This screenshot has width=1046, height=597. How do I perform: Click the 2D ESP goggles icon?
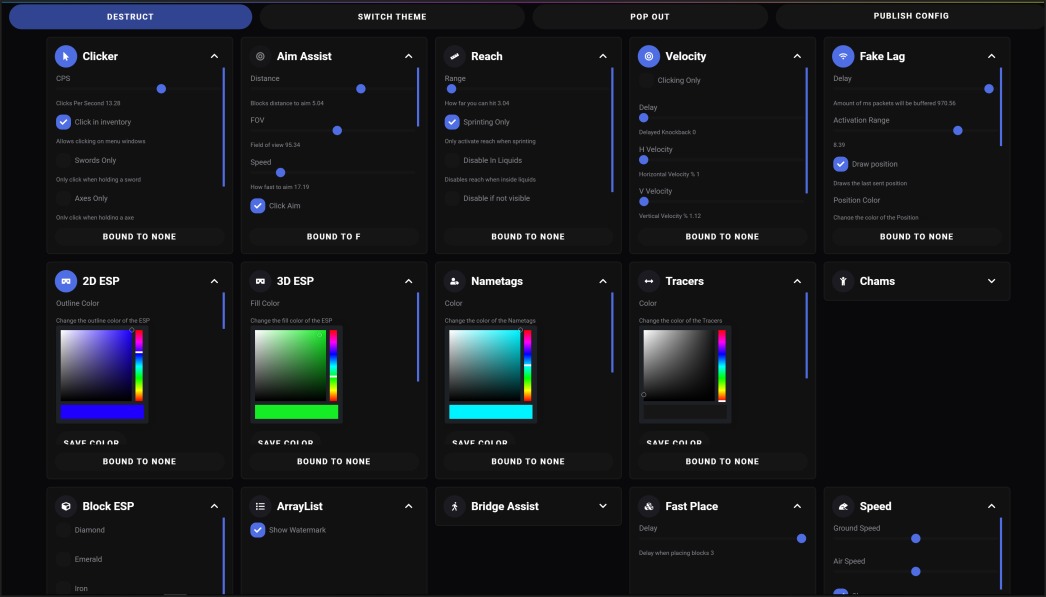pyautogui.click(x=66, y=282)
